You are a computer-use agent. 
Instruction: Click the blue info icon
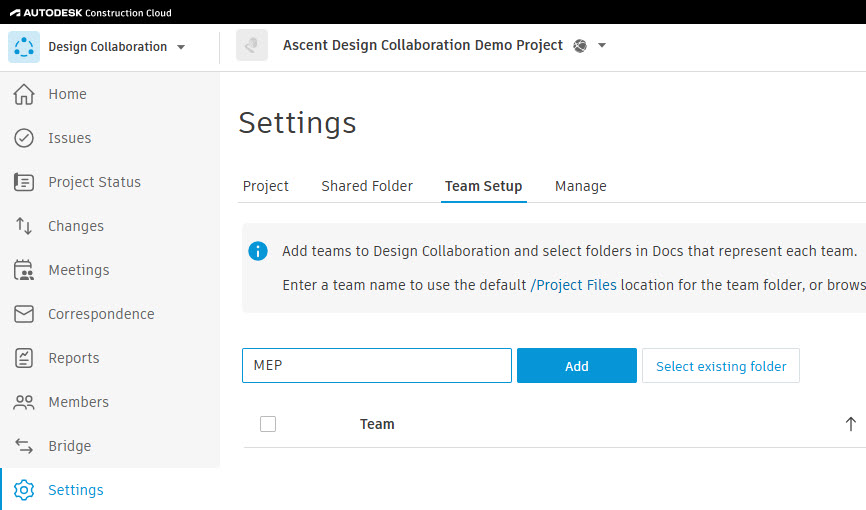258,251
